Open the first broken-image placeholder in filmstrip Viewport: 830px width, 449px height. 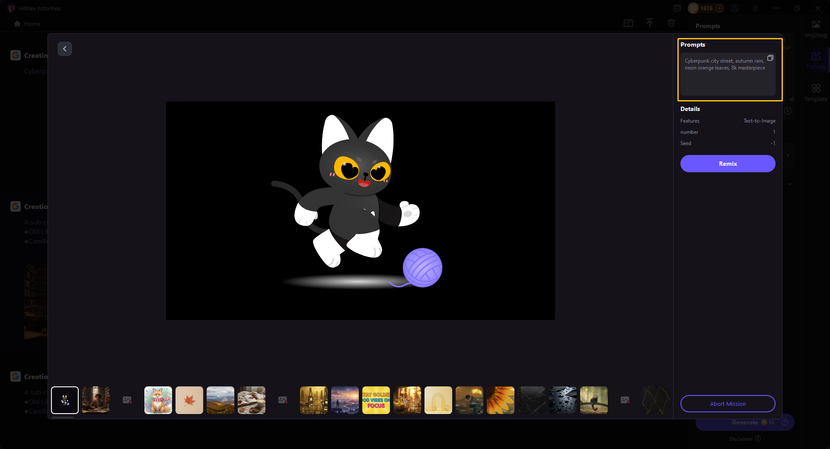coord(127,400)
